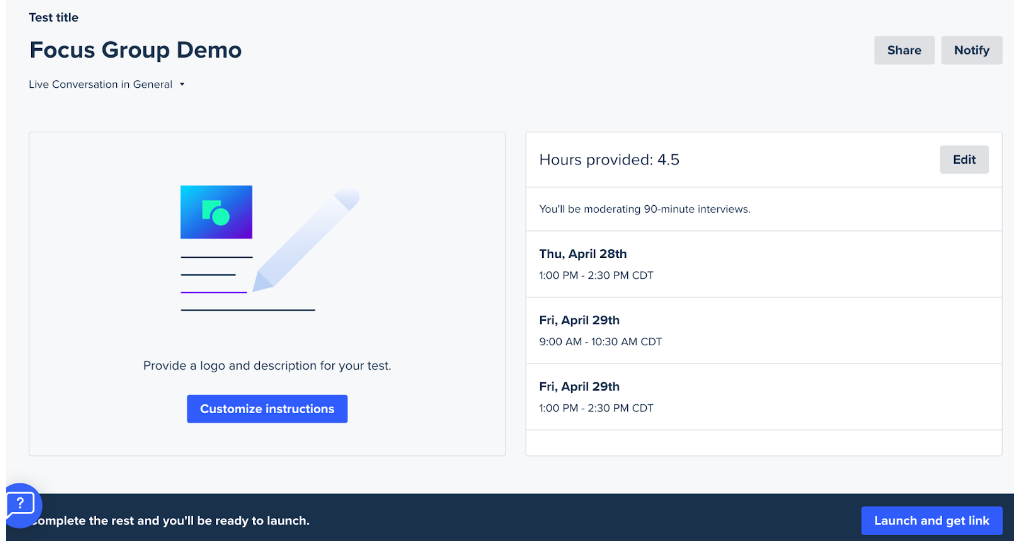1020x546 pixels.
Task: Select the Fri, April 29th 1:00 PM slot
Action: point(764,397)
